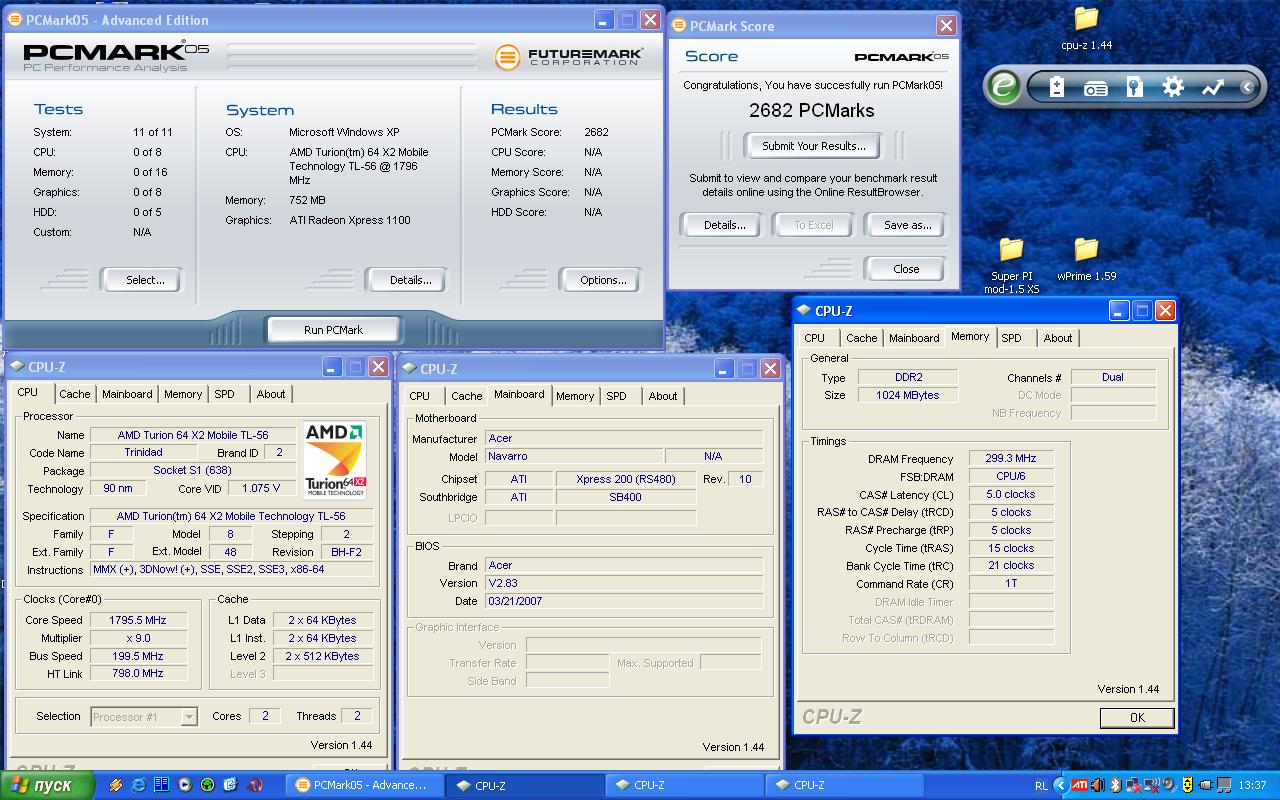The height and width of the screenshot is (800, 1280).
Task: Click Close in PCMark Score dialog
Action: click(906, 269)
